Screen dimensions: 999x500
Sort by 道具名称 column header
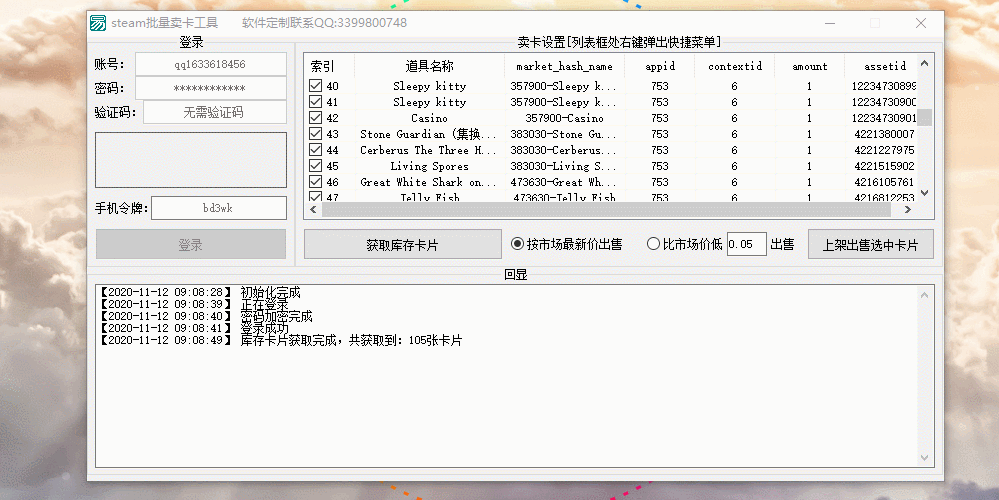pos(429,66)
